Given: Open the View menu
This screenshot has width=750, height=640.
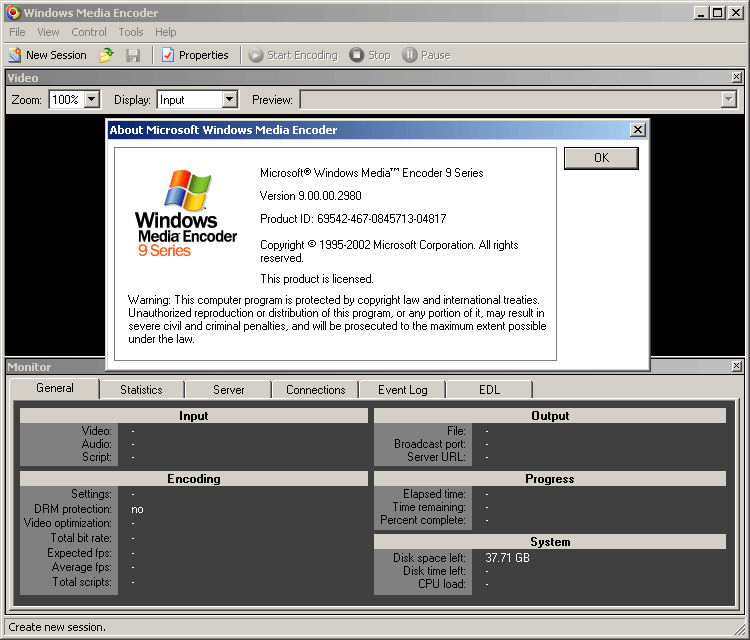Looking at the screenshot, I should pos(48,32).
